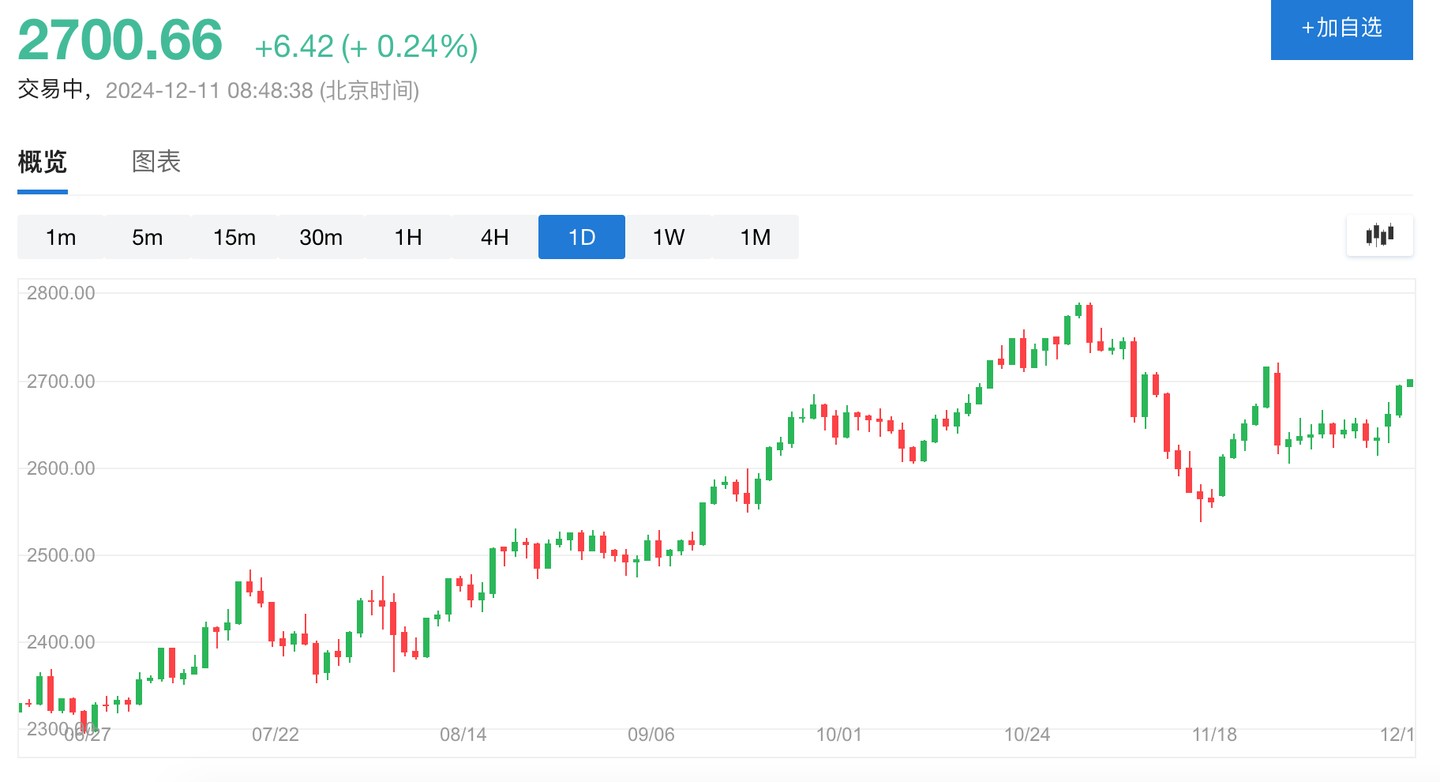The height and width of the screenshot is (782, 1440).
Task: Click the 10/24 date axis label
Action: point(1027,735)
